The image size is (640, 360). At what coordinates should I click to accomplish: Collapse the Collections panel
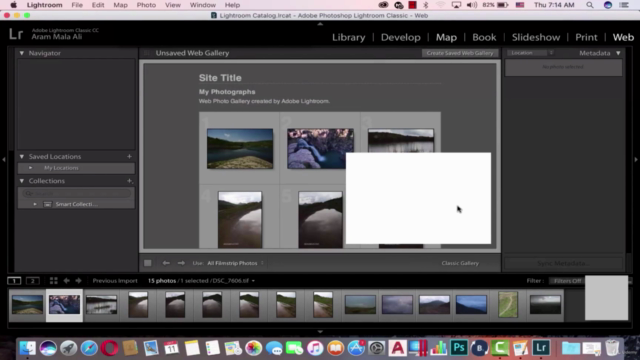tap(22, 181)
